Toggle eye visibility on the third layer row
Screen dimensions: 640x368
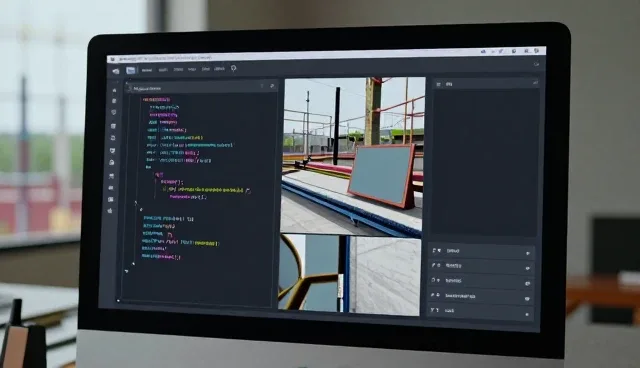point(528,284)
